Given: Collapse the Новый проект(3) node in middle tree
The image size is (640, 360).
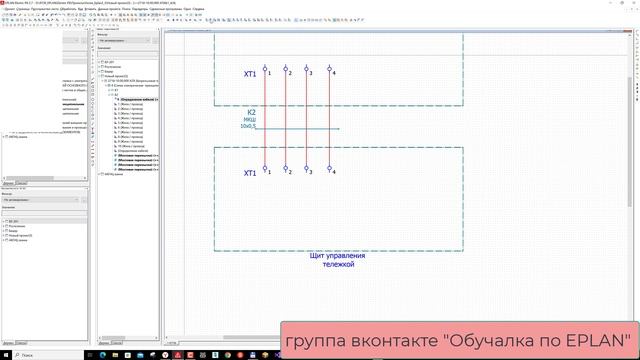Looking at the screenshot, I should click(x=100, y=76).
